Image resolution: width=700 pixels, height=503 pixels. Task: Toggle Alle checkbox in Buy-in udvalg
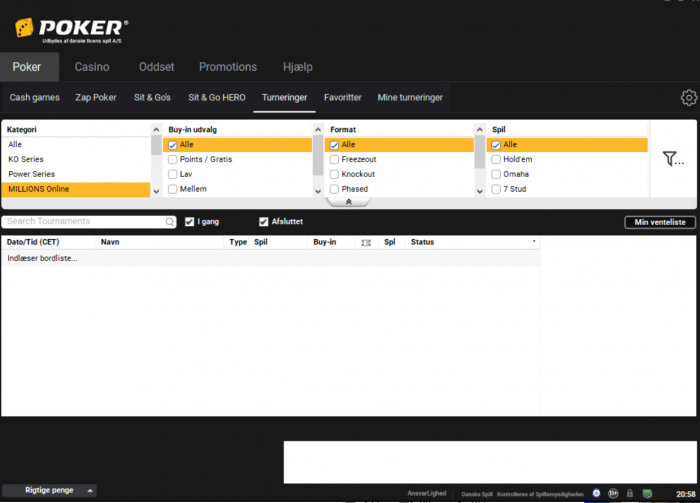172,145
